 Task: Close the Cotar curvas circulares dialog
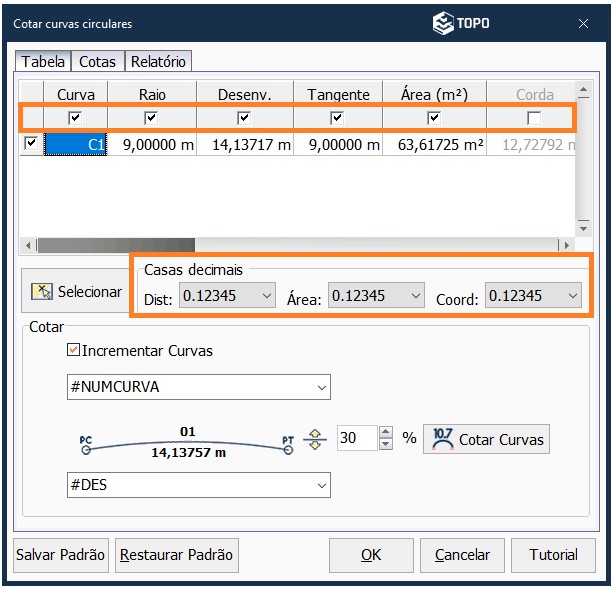click(584, 23)
